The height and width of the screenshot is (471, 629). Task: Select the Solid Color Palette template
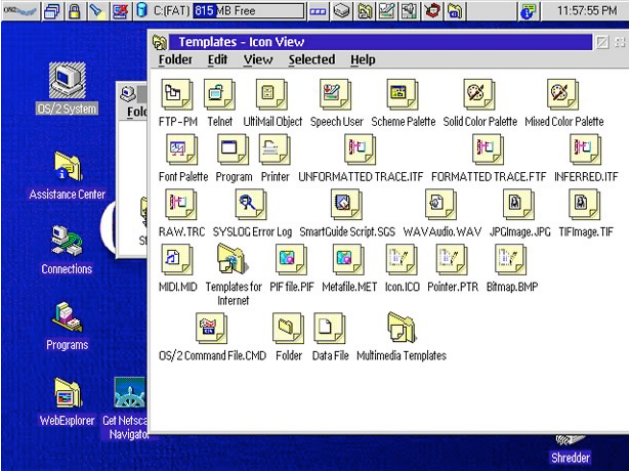click(x=479, y=95)
